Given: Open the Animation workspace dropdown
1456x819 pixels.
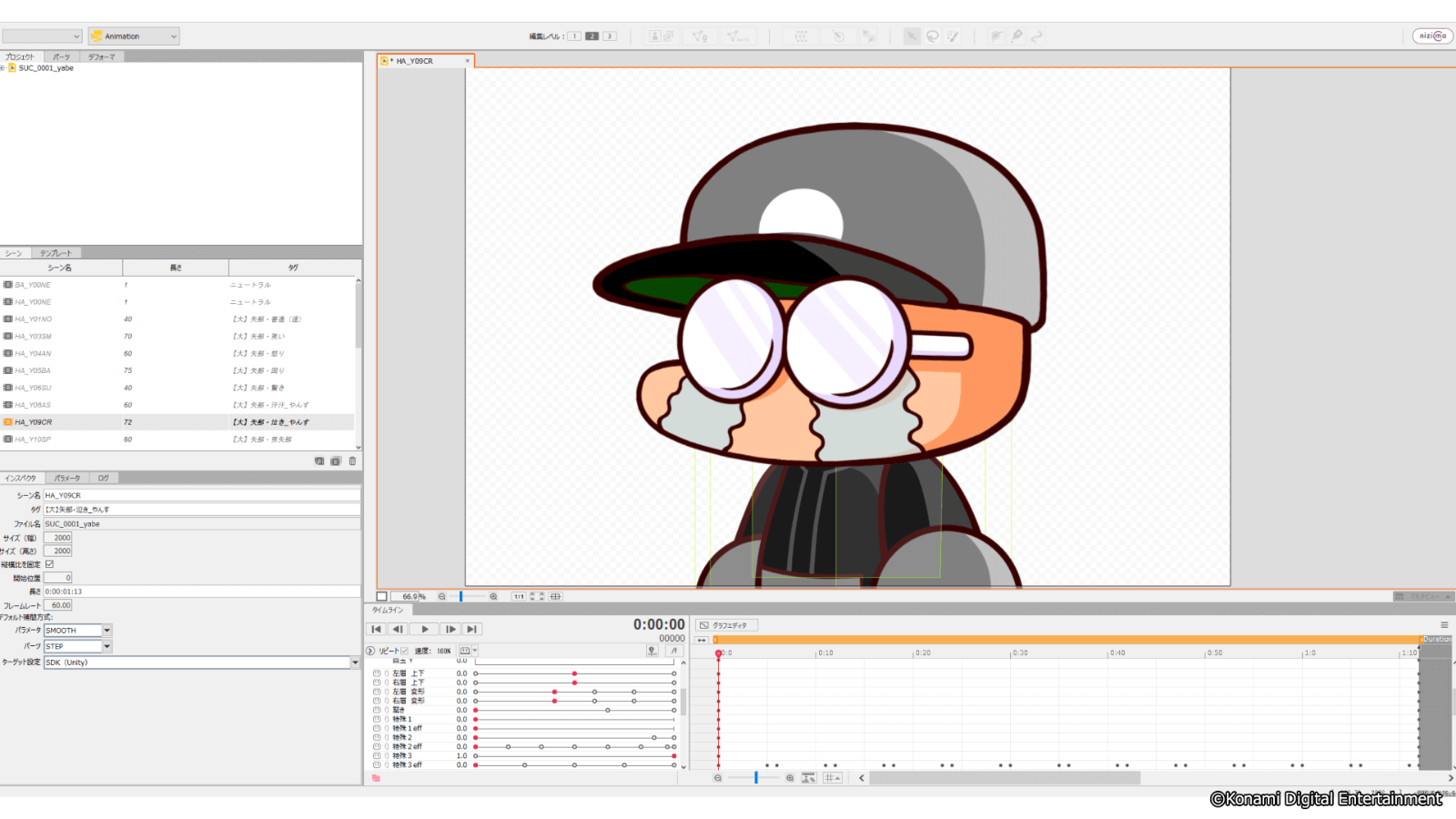Looking at the screenshot, I should [134, 36].
